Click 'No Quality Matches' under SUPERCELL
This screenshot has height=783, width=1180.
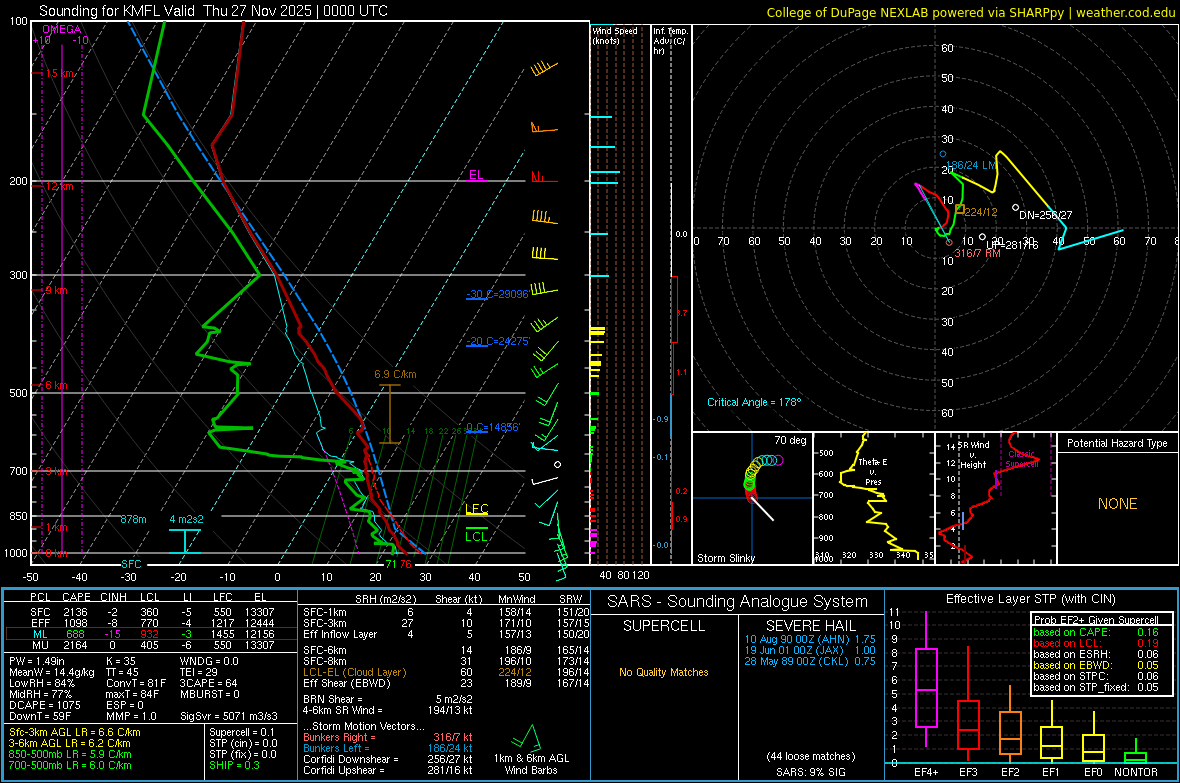click(664, 672)
